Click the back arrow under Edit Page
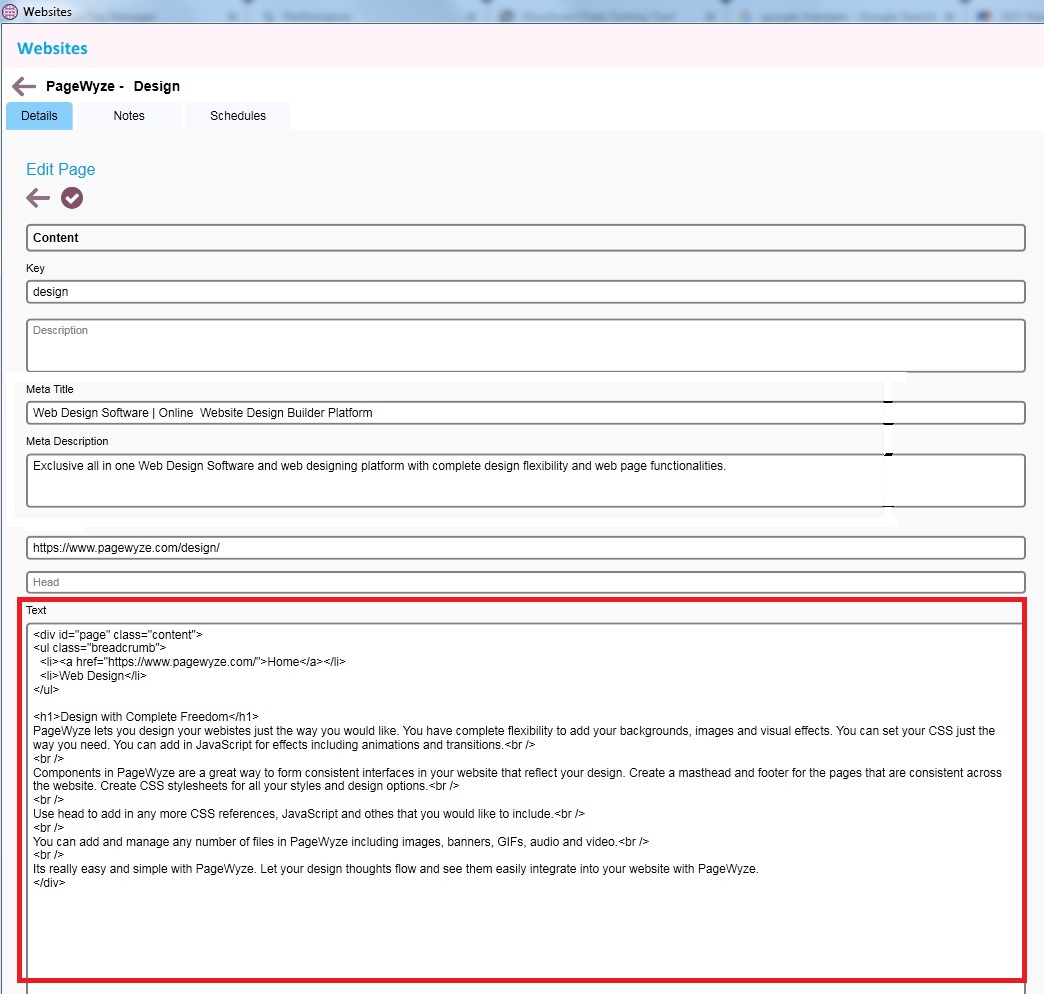Viewport: 1044px width, 994px height. (x=38, y=198)
